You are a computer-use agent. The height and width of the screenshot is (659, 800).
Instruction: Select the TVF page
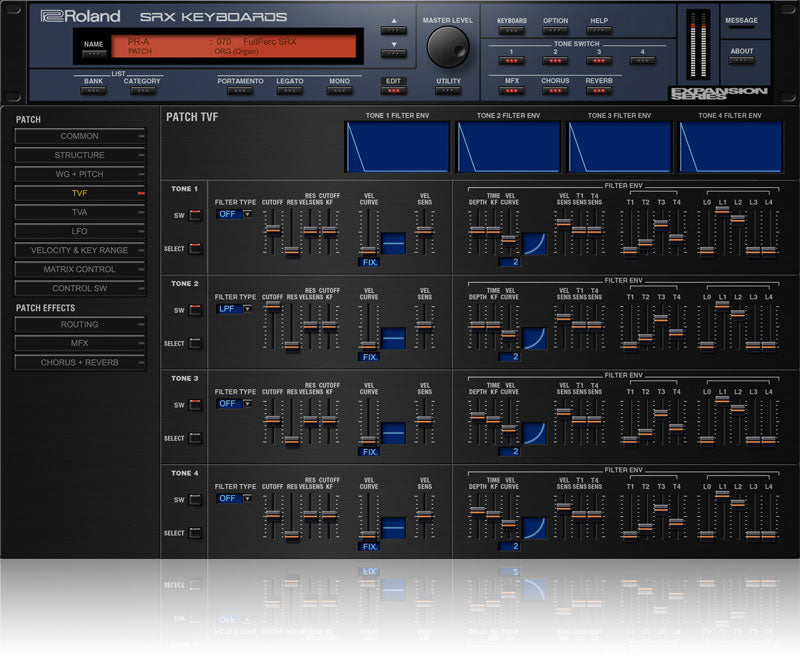(80, 193)
